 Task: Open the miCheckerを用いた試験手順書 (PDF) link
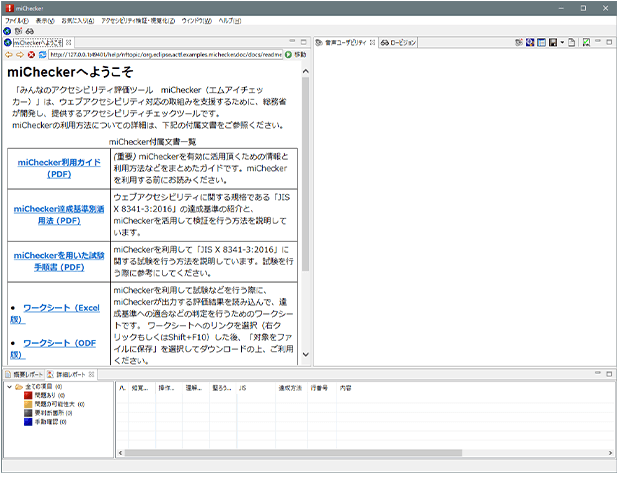[59, 261]
